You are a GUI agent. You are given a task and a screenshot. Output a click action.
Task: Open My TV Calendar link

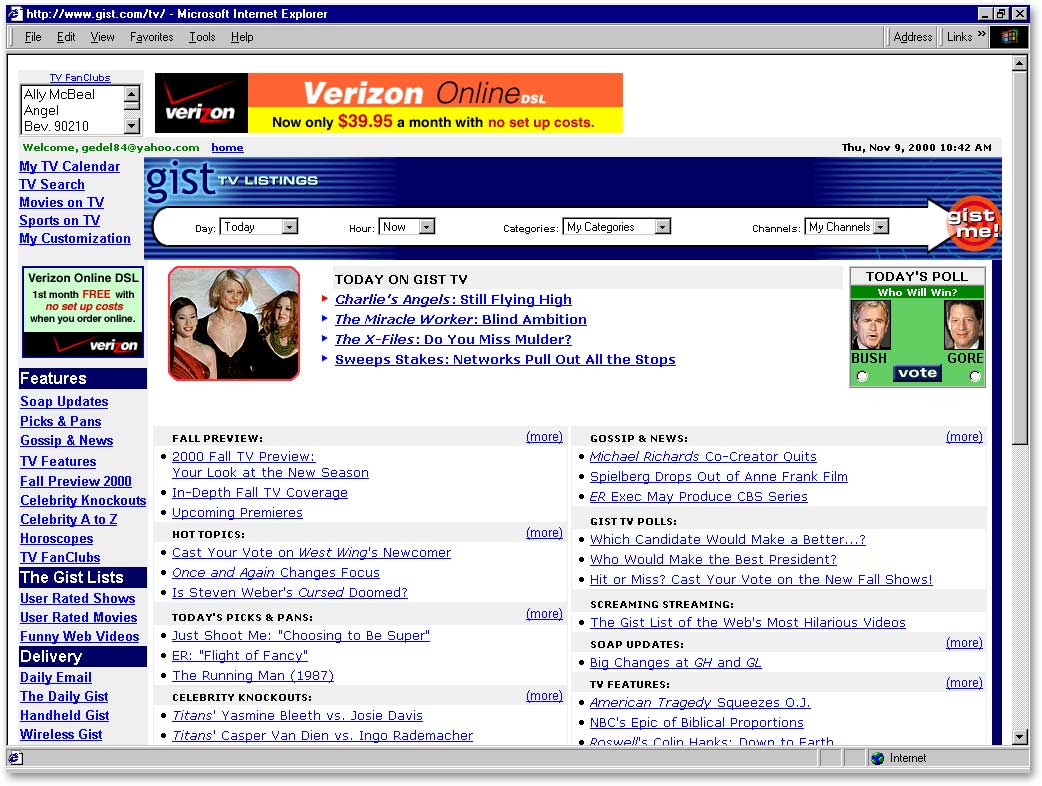[70, 166]
